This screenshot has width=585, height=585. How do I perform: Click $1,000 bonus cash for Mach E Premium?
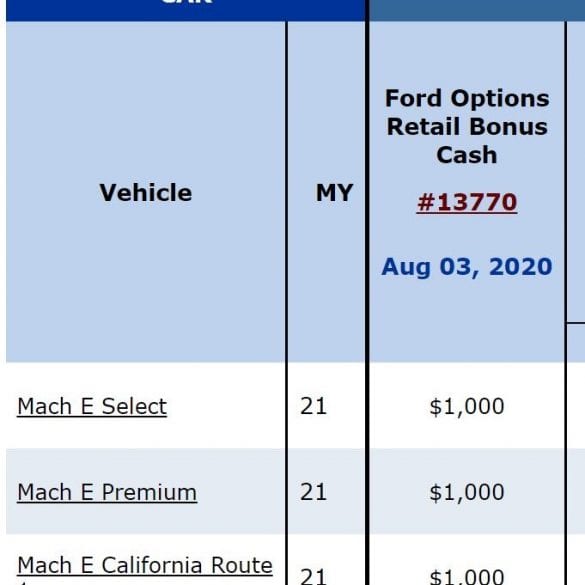pyautogui.click(x=467, y=492)
